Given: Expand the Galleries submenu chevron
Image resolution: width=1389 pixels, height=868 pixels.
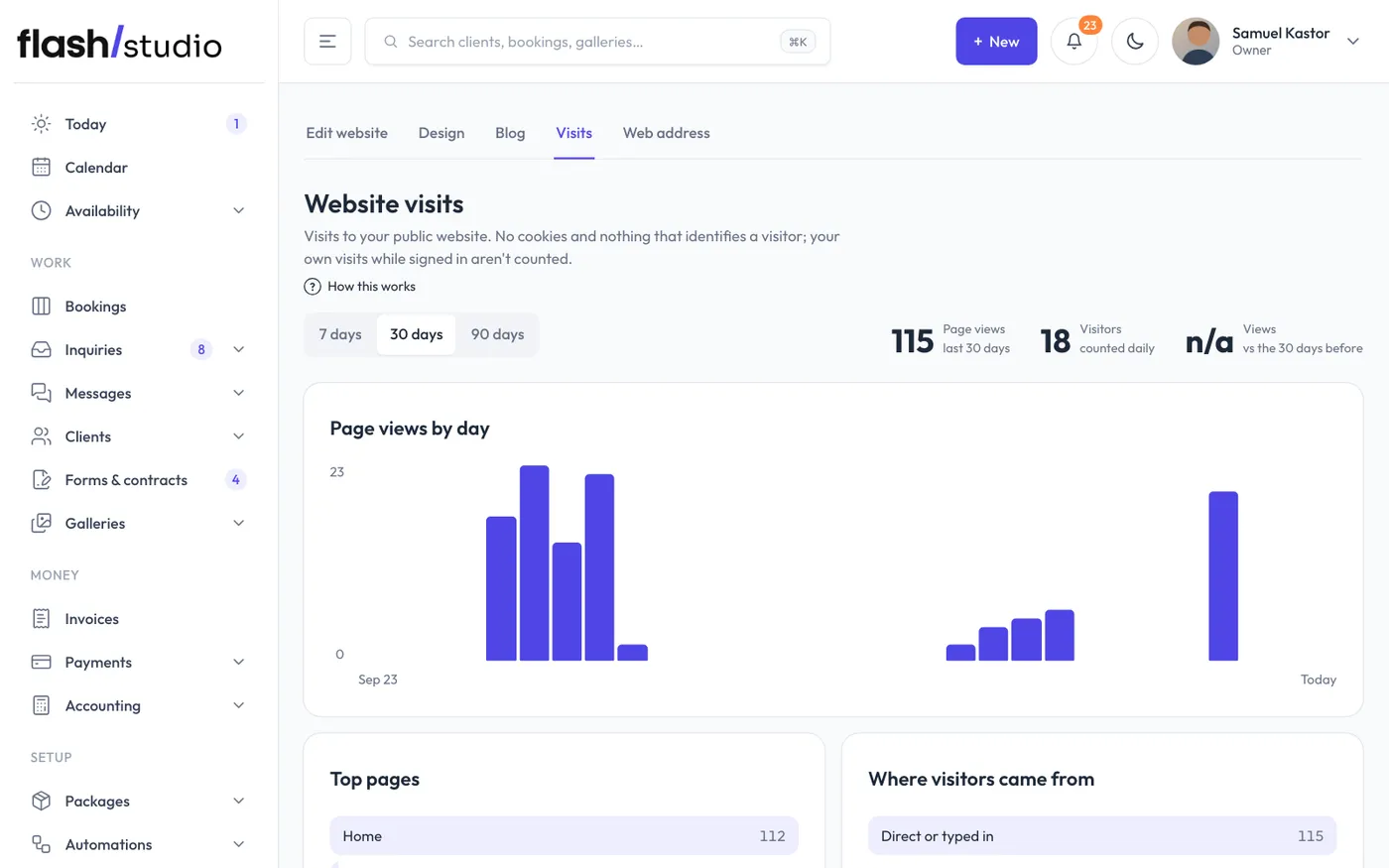Looking at the screenshot, I should click(238, 523).
